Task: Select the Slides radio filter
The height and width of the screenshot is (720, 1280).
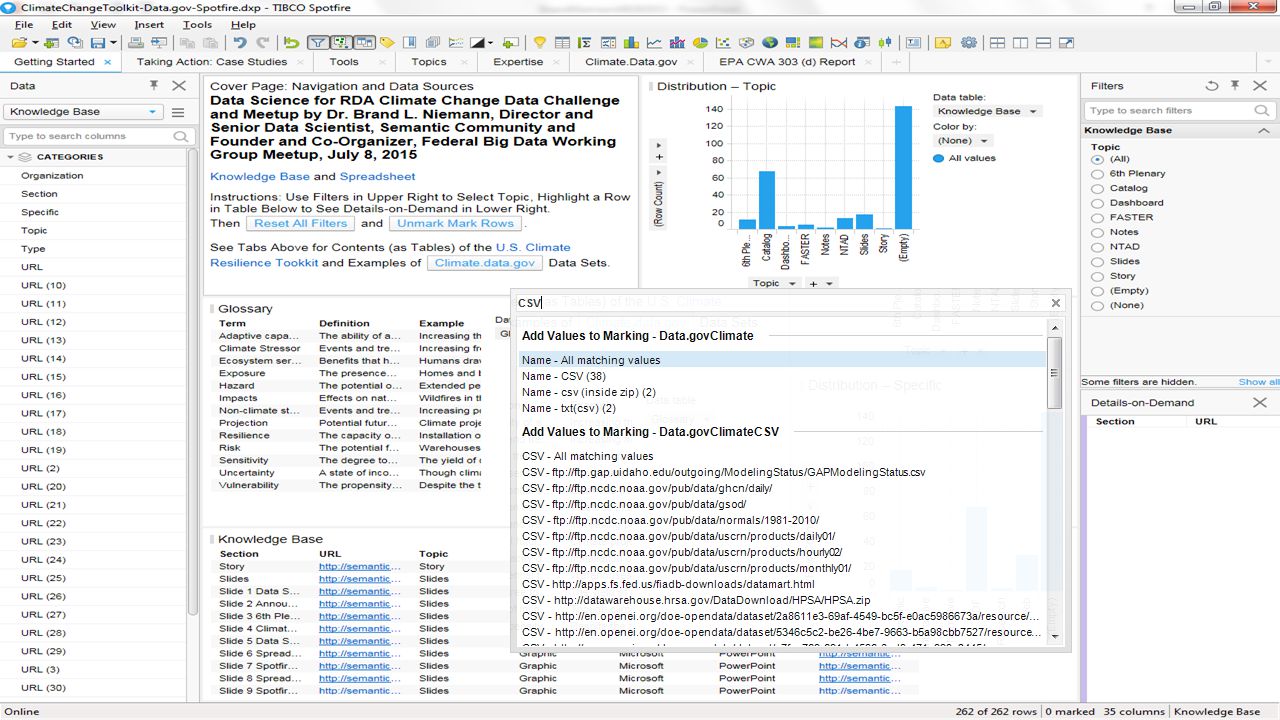Action: point(1097,261)
